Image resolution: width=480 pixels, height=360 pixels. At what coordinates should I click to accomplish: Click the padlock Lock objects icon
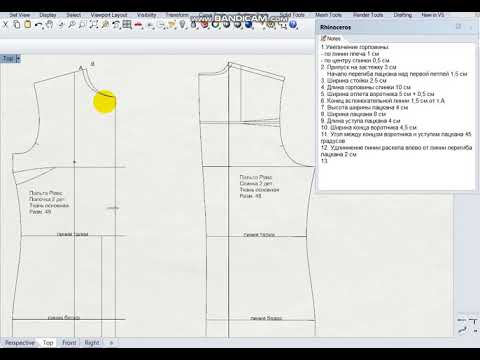[x=193, y=25]
